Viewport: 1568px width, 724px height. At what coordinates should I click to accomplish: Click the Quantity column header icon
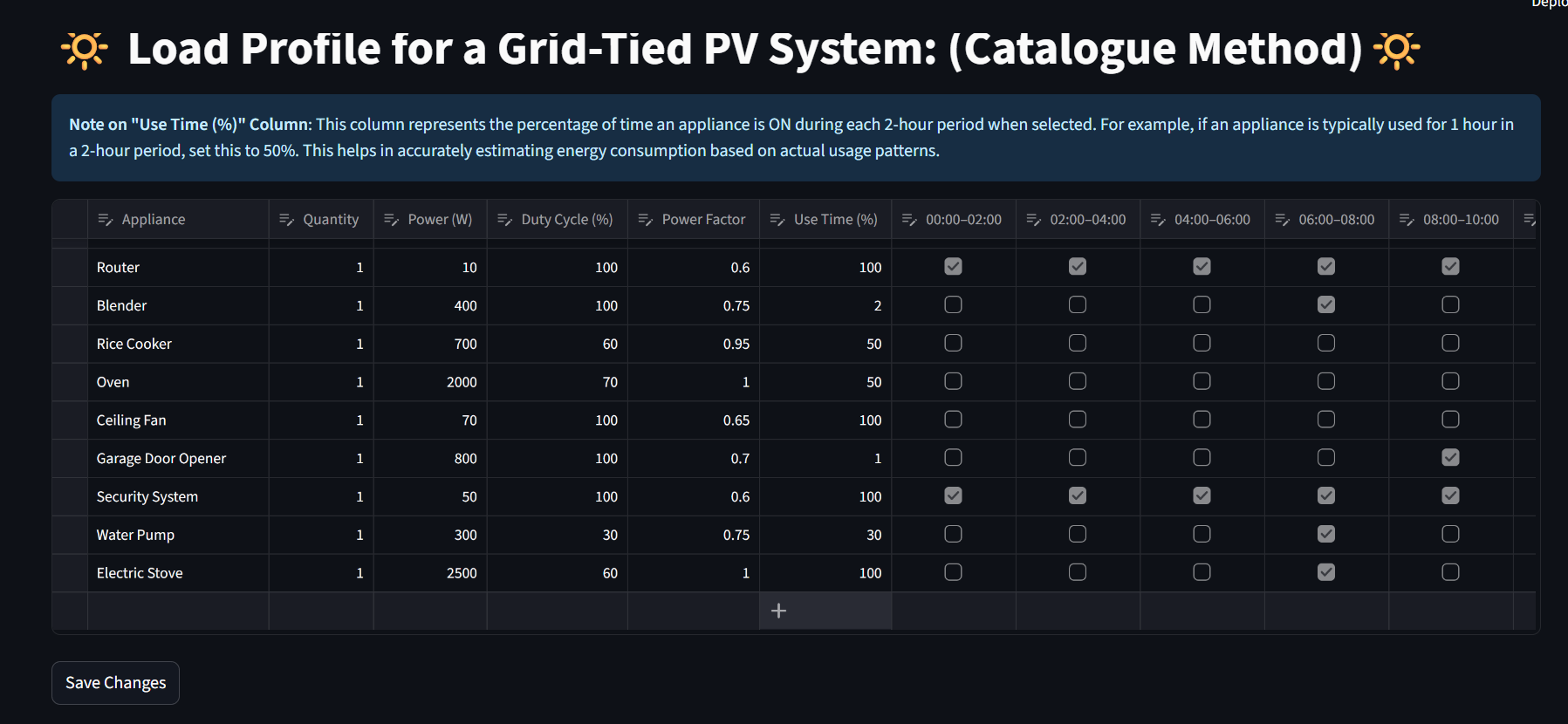tap(287, 219)
